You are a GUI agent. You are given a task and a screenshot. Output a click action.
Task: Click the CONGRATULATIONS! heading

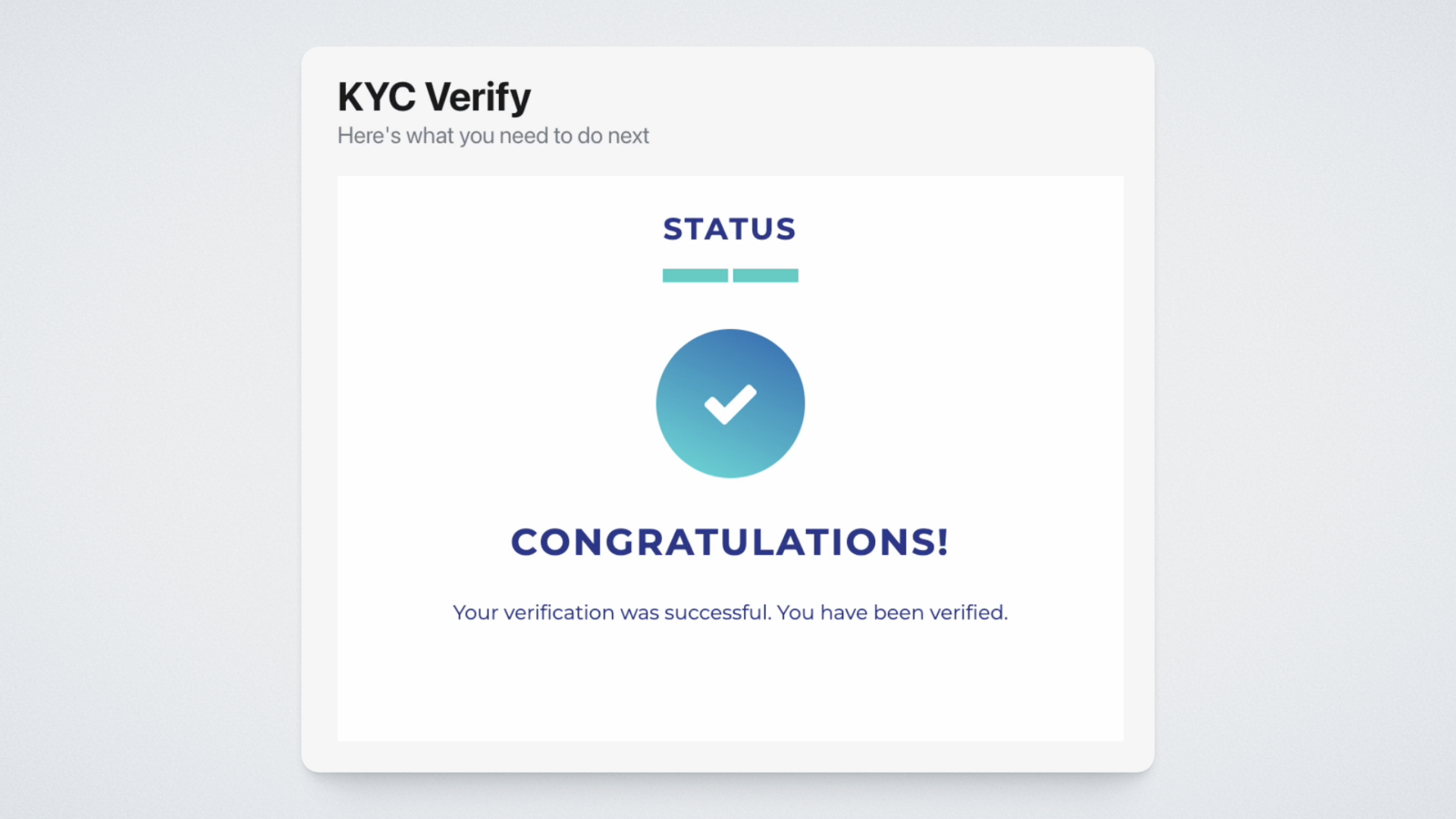(x=730, y=542)
